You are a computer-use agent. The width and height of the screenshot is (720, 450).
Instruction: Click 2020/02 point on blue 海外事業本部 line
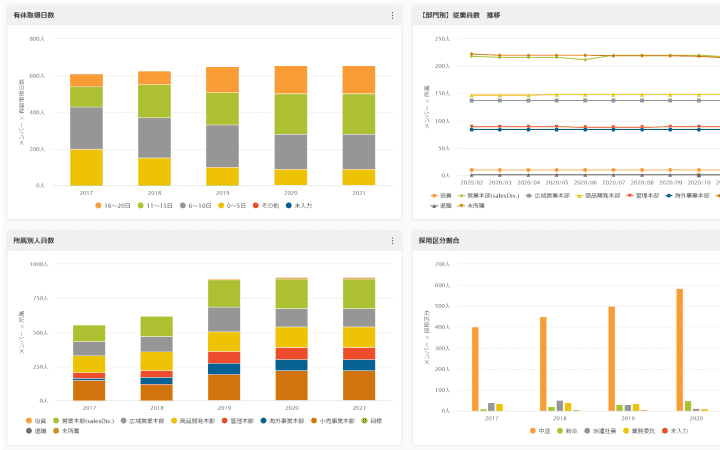[472, 129]
